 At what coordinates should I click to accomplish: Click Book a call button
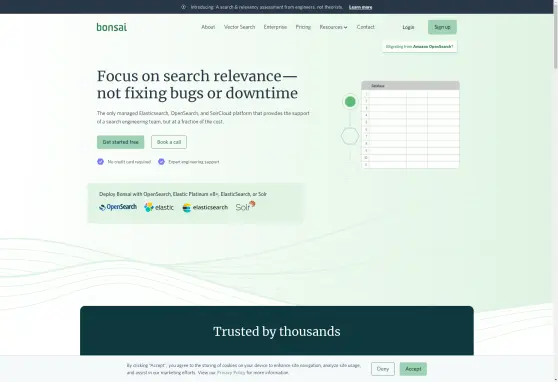[169, 142]
